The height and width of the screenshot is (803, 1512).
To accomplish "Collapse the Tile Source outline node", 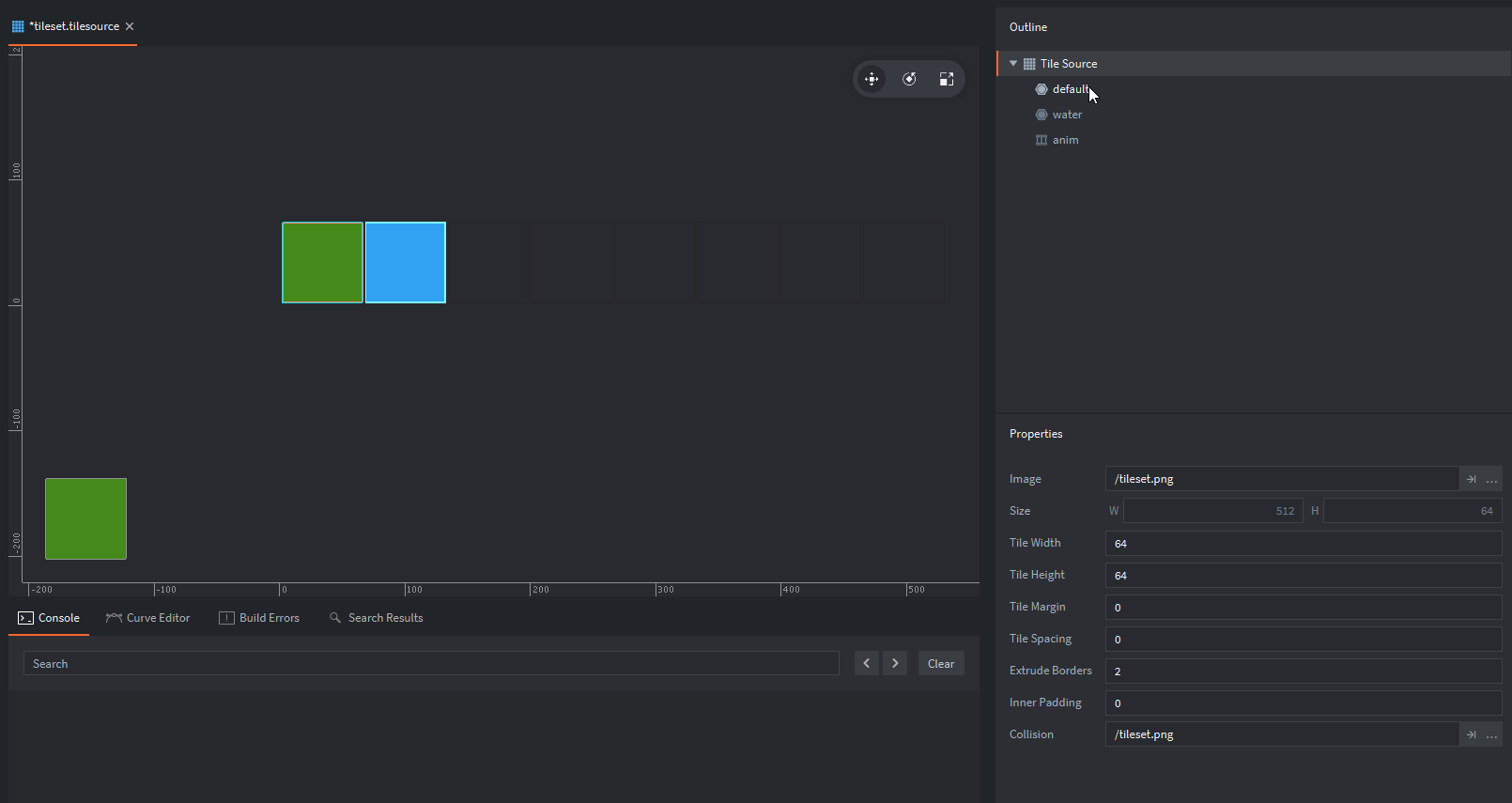I will click(1013, 64).
